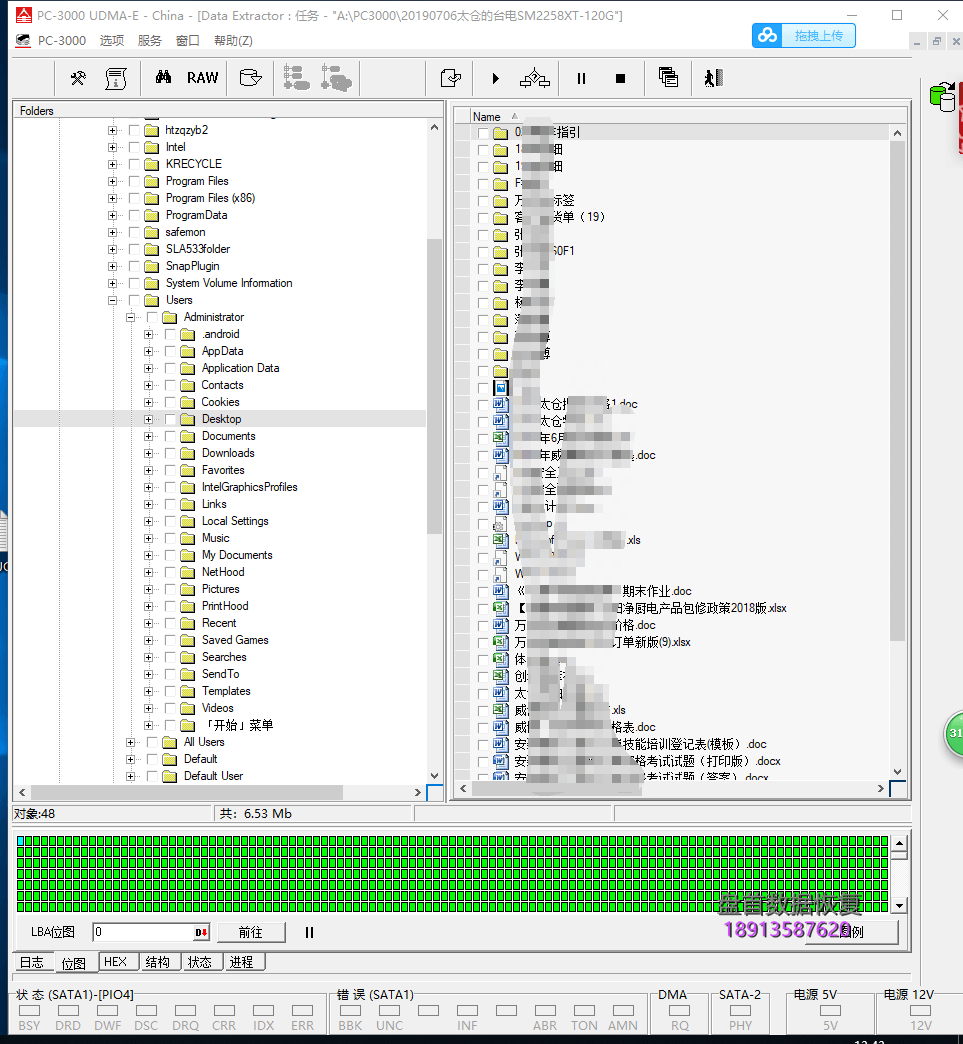Click the binoculars search icon
Viewport: 963px width, 1044px height.
(x=163, y=78)
